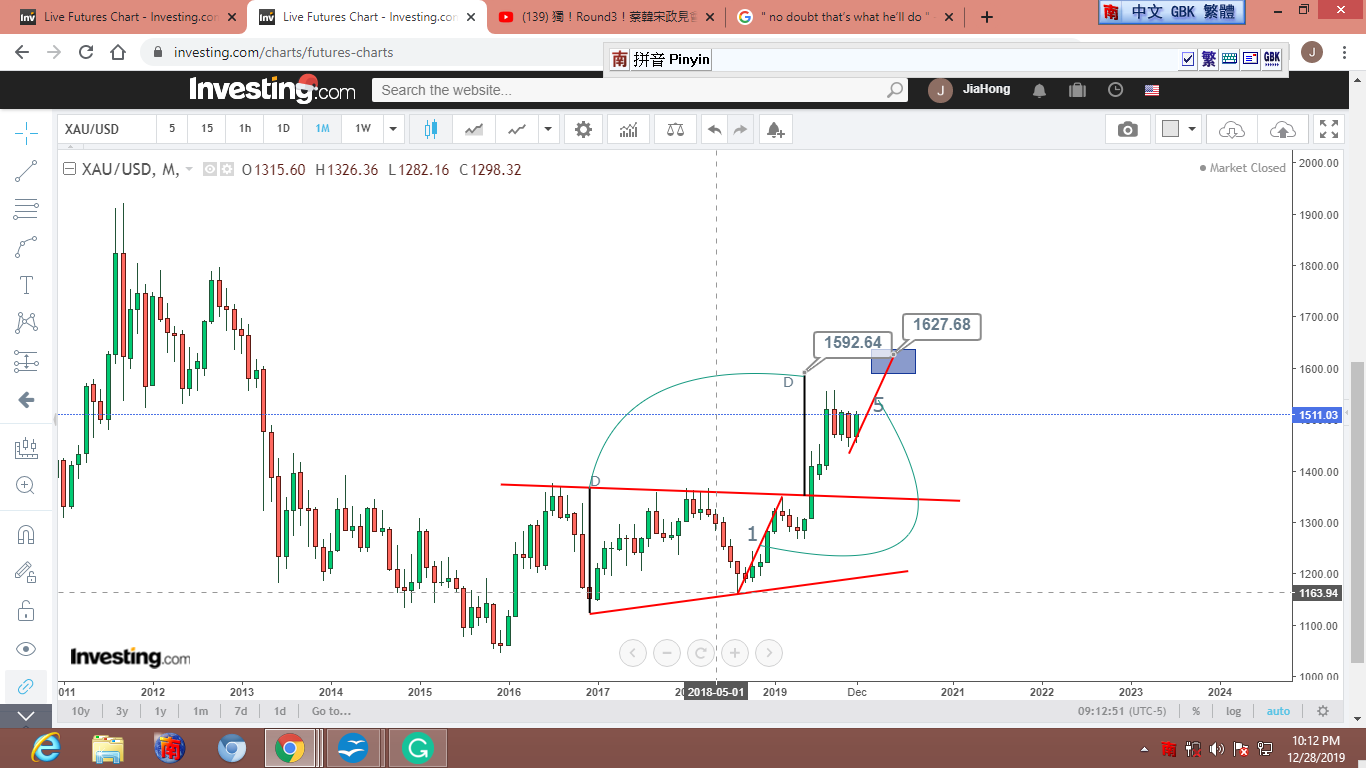This screenshot has height=768, width=1366.
Task: Take a chart snapshot with camera
Action: (x=1128, y=129)
